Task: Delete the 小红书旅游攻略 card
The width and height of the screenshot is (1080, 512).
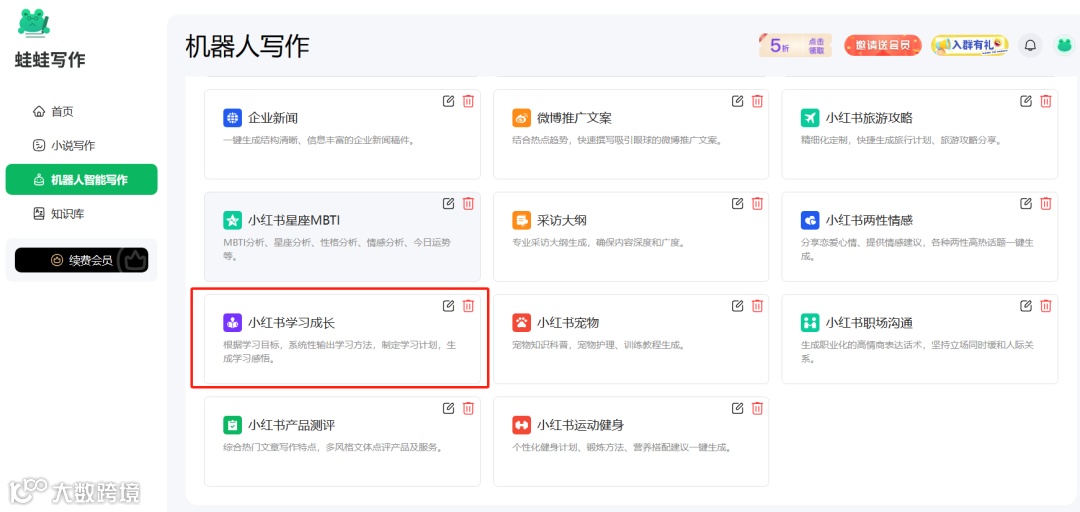Action: [1046, 101]
